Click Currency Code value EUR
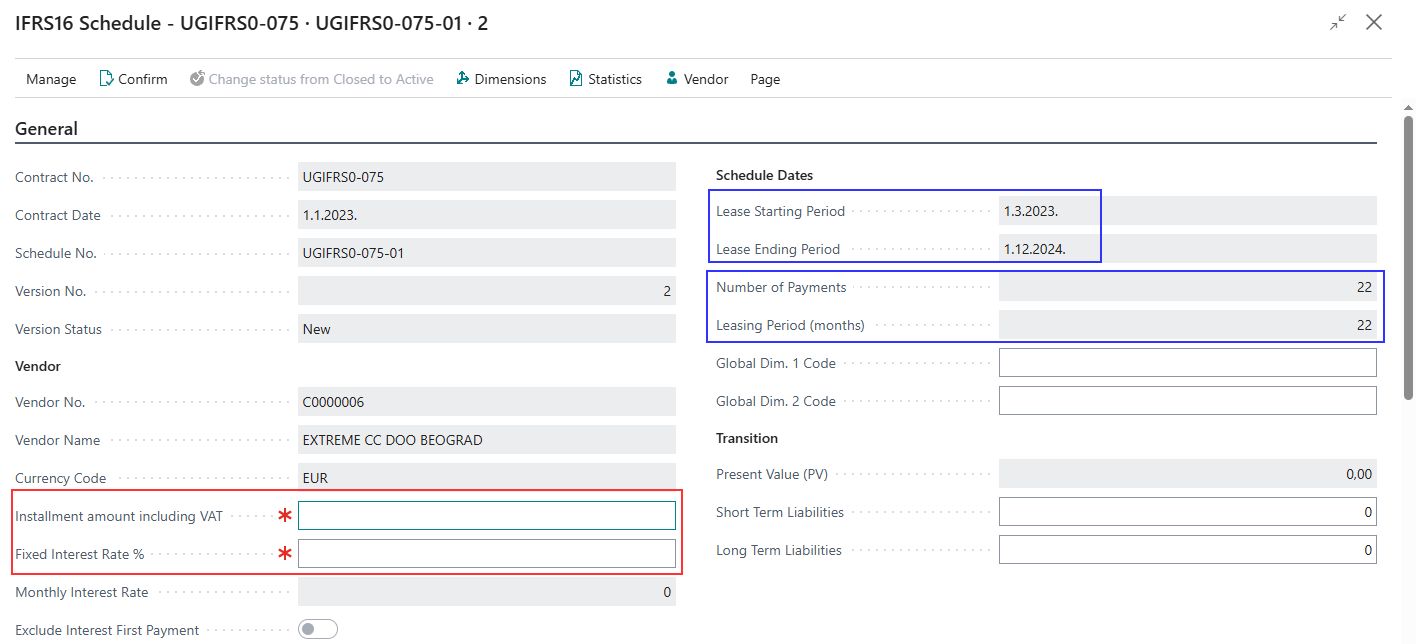This screenshot has height=644, width=1416. point(487,478)
